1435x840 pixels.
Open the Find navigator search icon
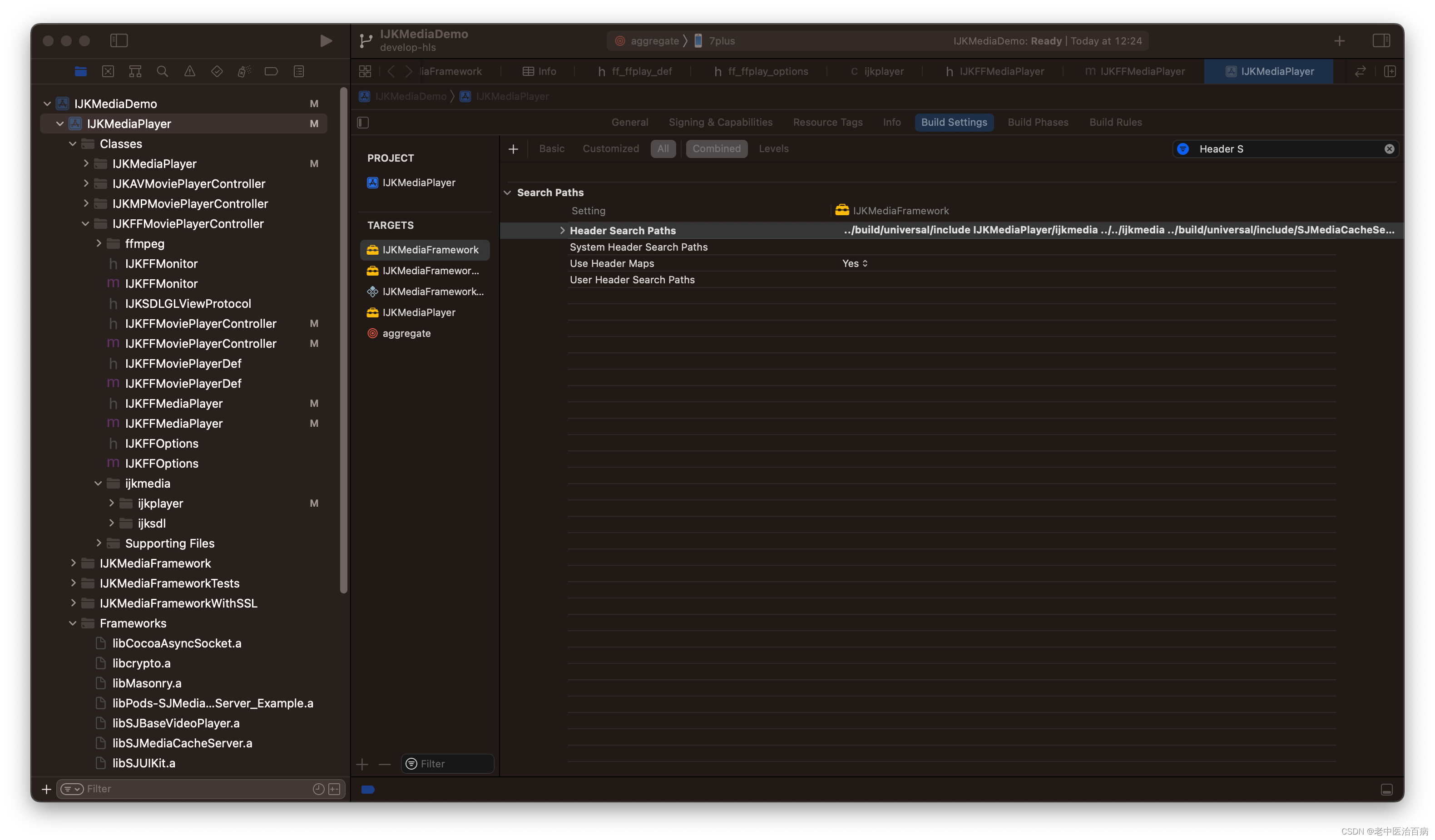[162, 71]
